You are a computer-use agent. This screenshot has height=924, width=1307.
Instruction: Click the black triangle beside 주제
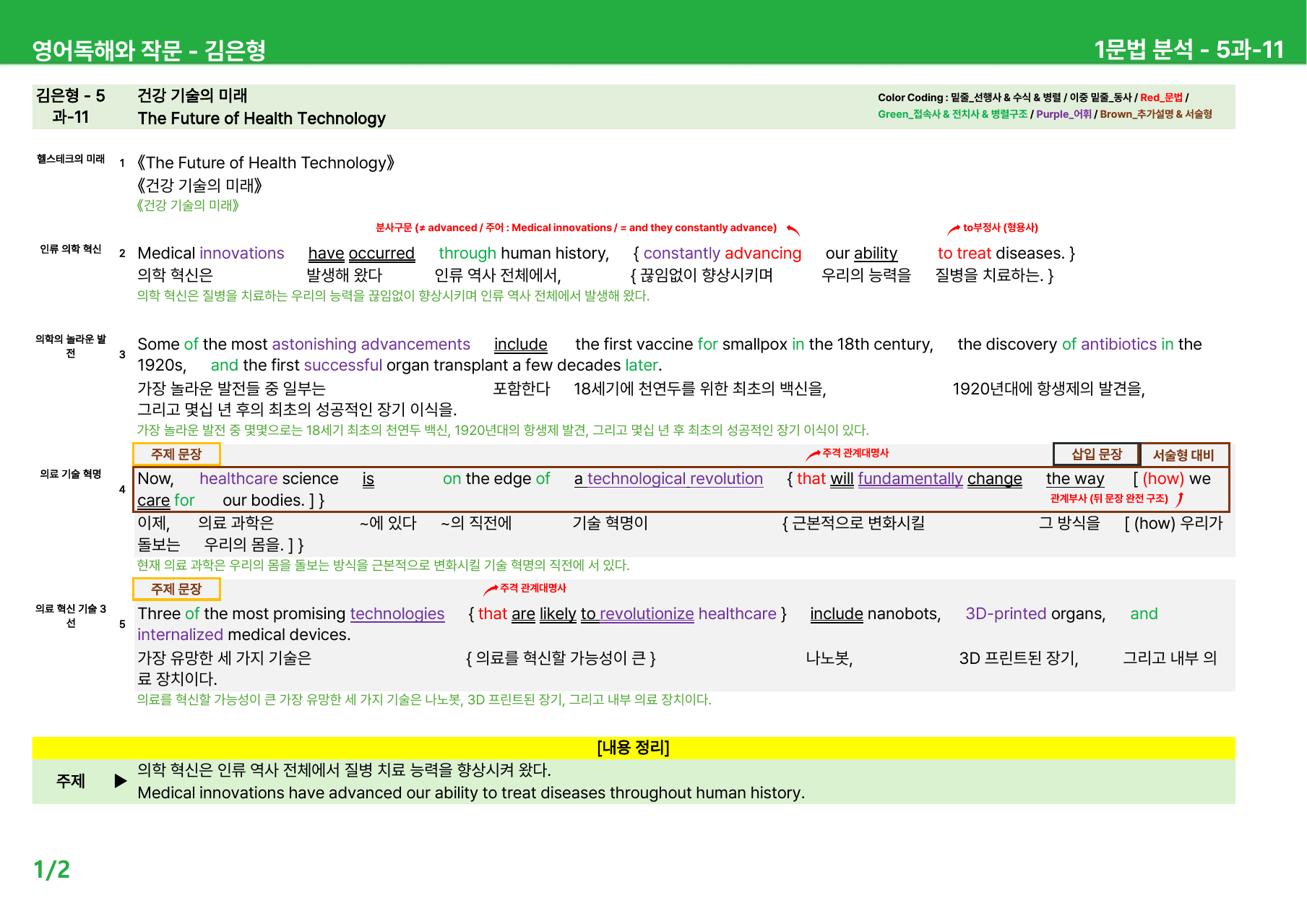pyautogui.click(x=121, y=781)
